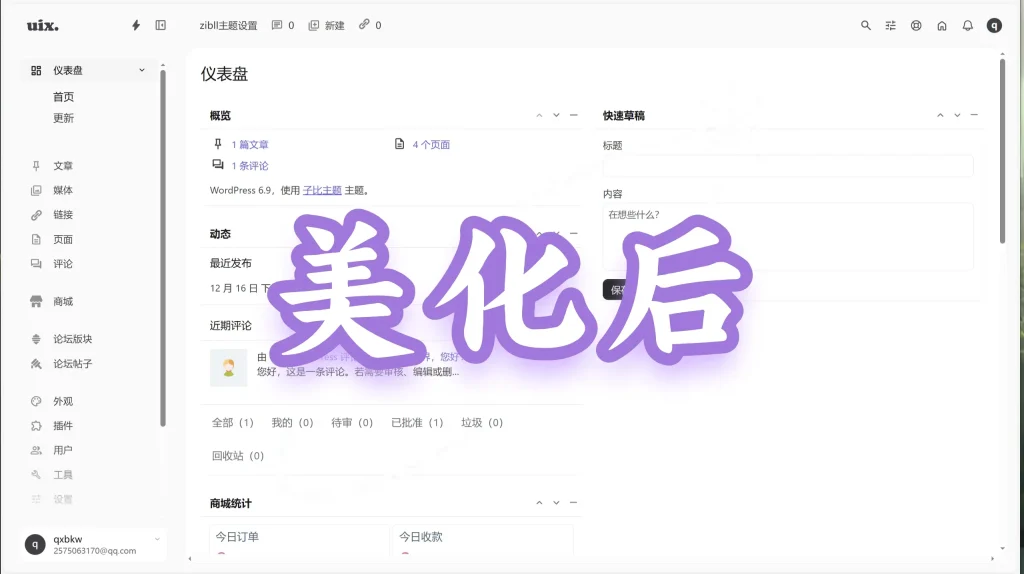
Task: Click the 设置 item in sidebar
Action: (x=63, y=500)
